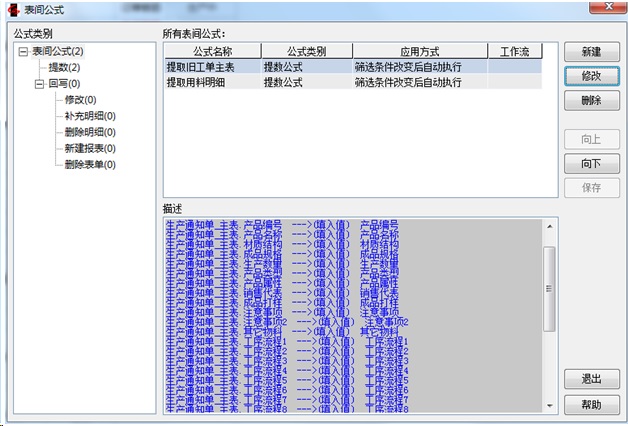Viewport: 628px width, 426px height.
Task: Exit dialog via 退出 button
Action: pyautogui.click(x=590, y=380)
